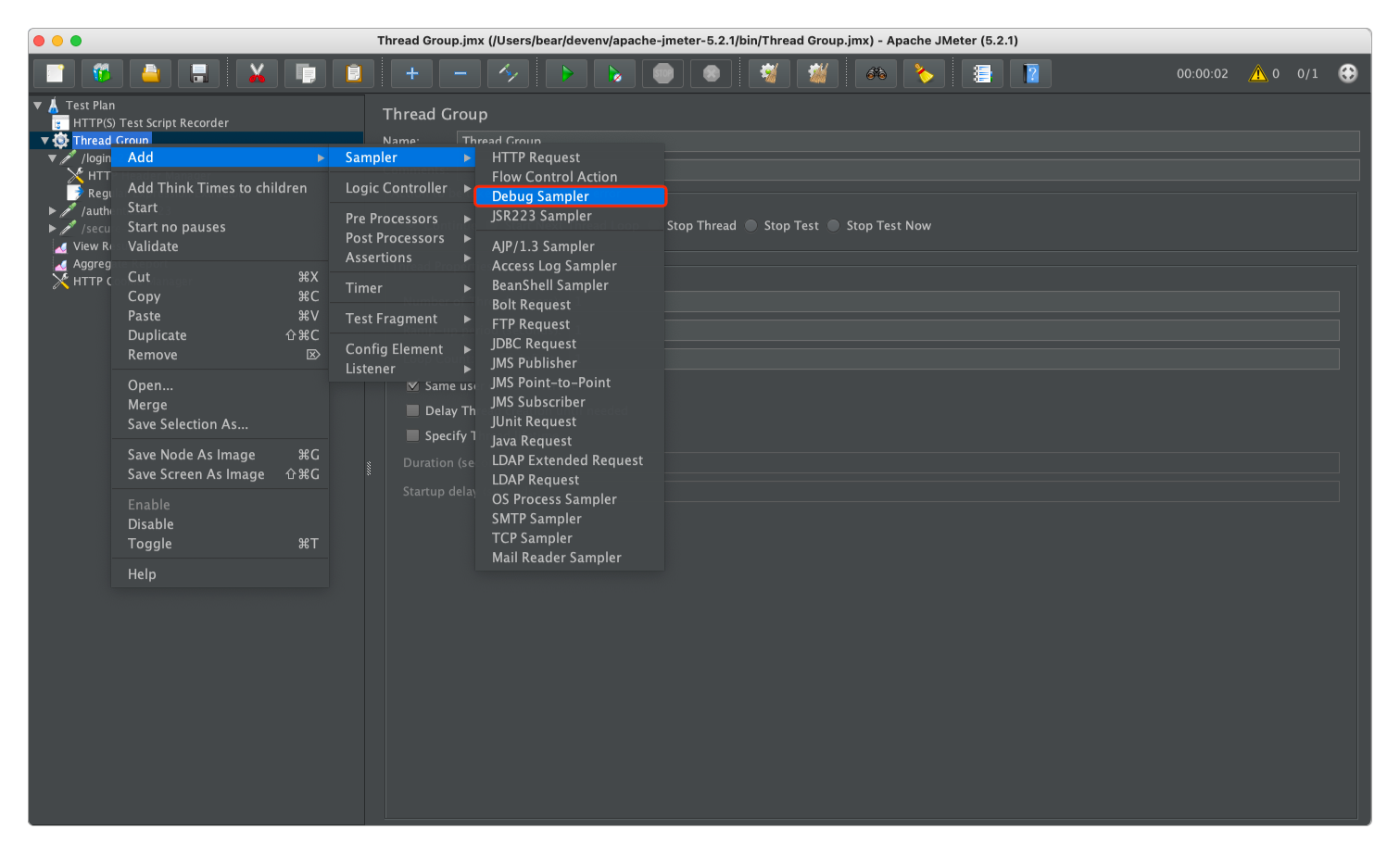Viewport: 1400px width, 854px height.
Task: Select the Stop Test Now radio button
Action: 833,225
